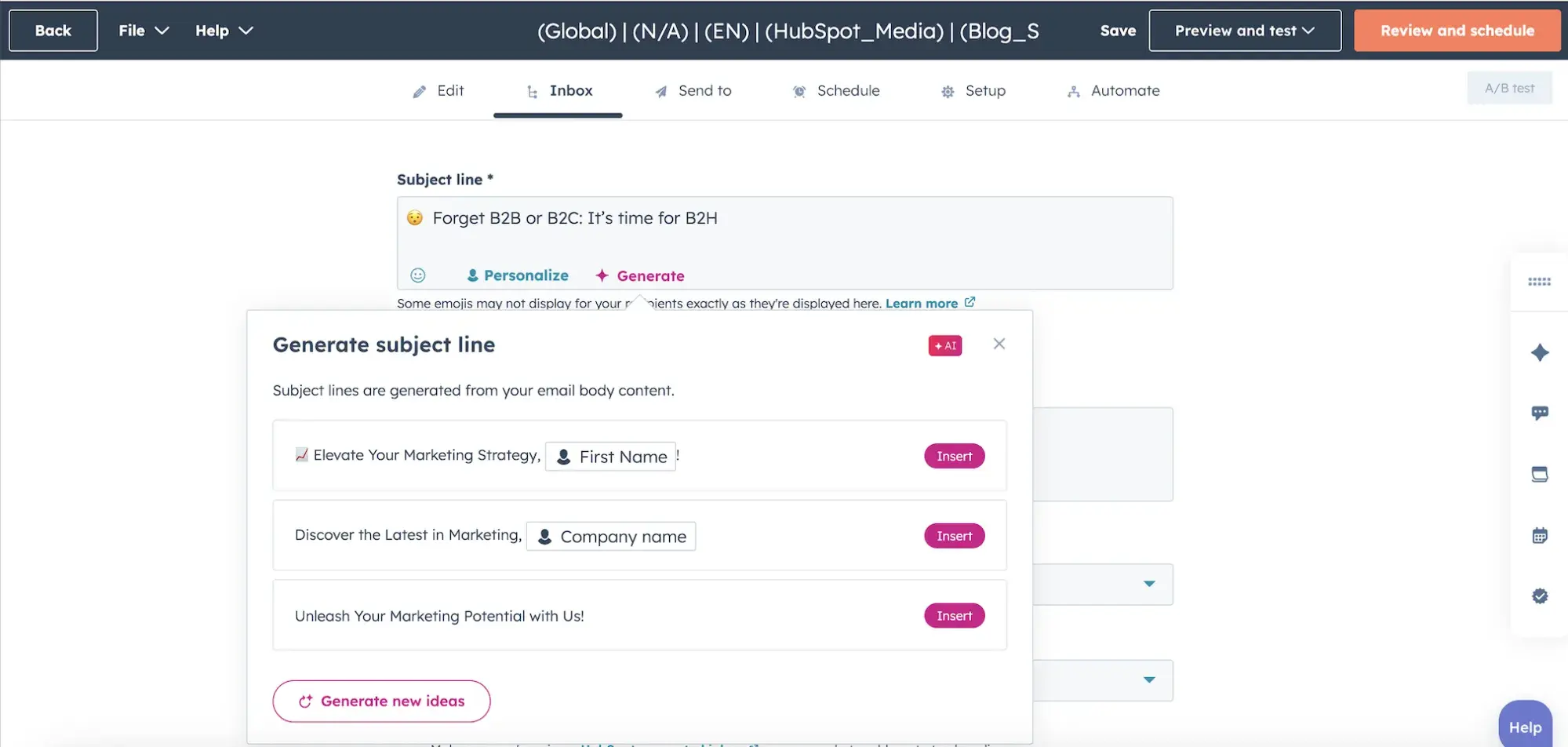Click the Learn more link about emojis
1568x747 pixels.
(x=922, y=303)
